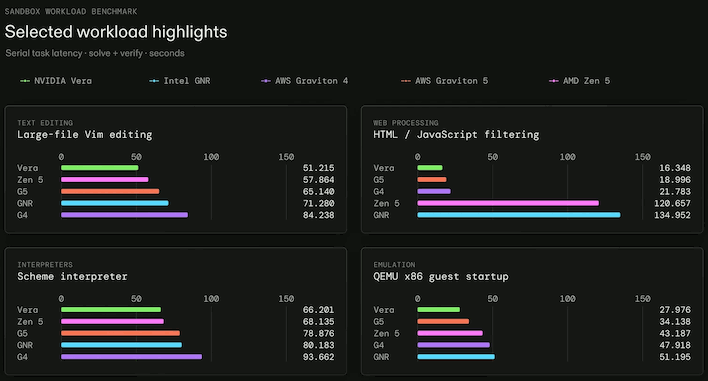This screenshot has height=381, width=708.
Task: Select the G5 bar in Scheme interpreter chart
Action: (x=121, y=333)
